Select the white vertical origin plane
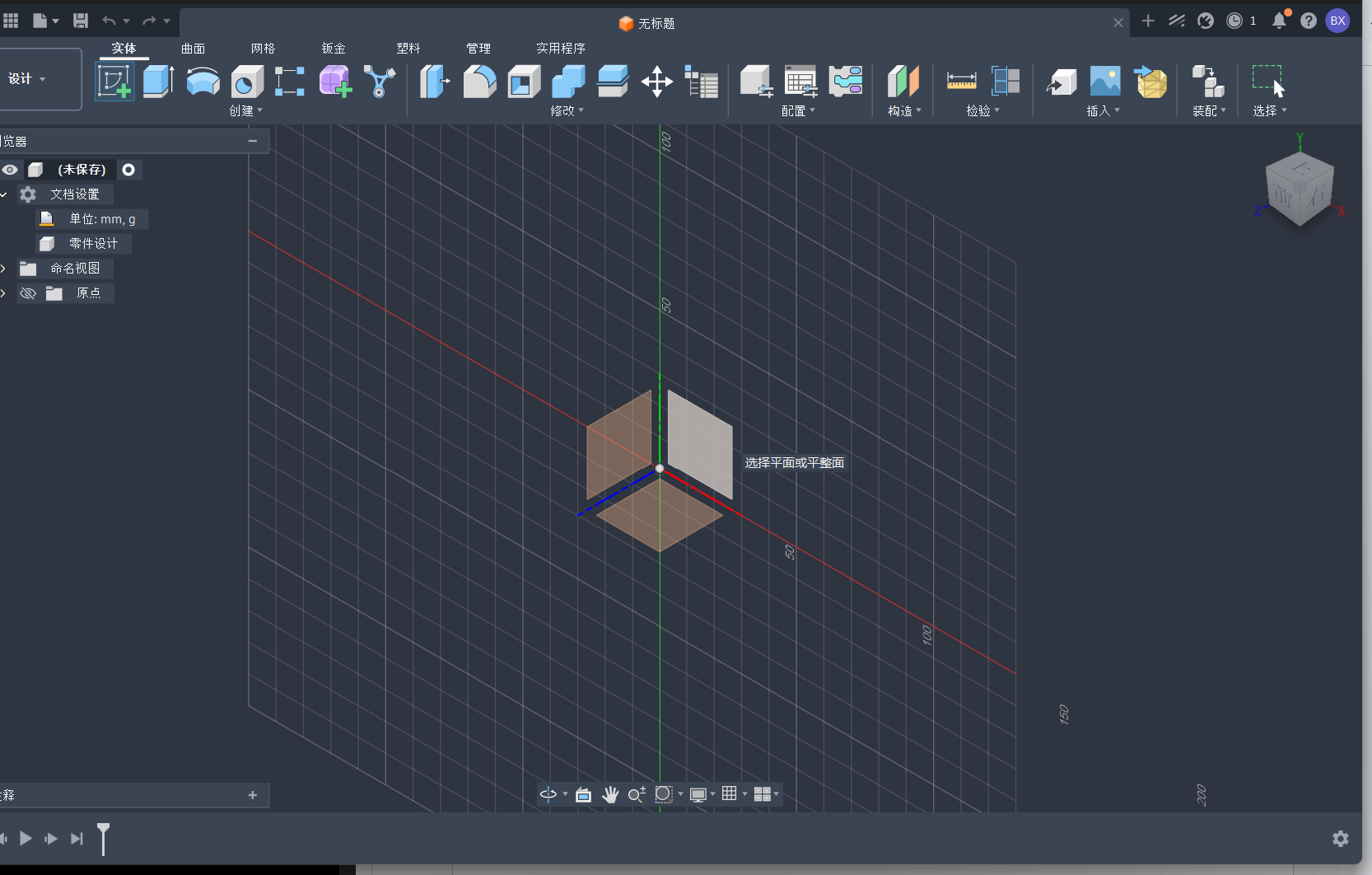Screen dimensions: 1372x875 700,445
